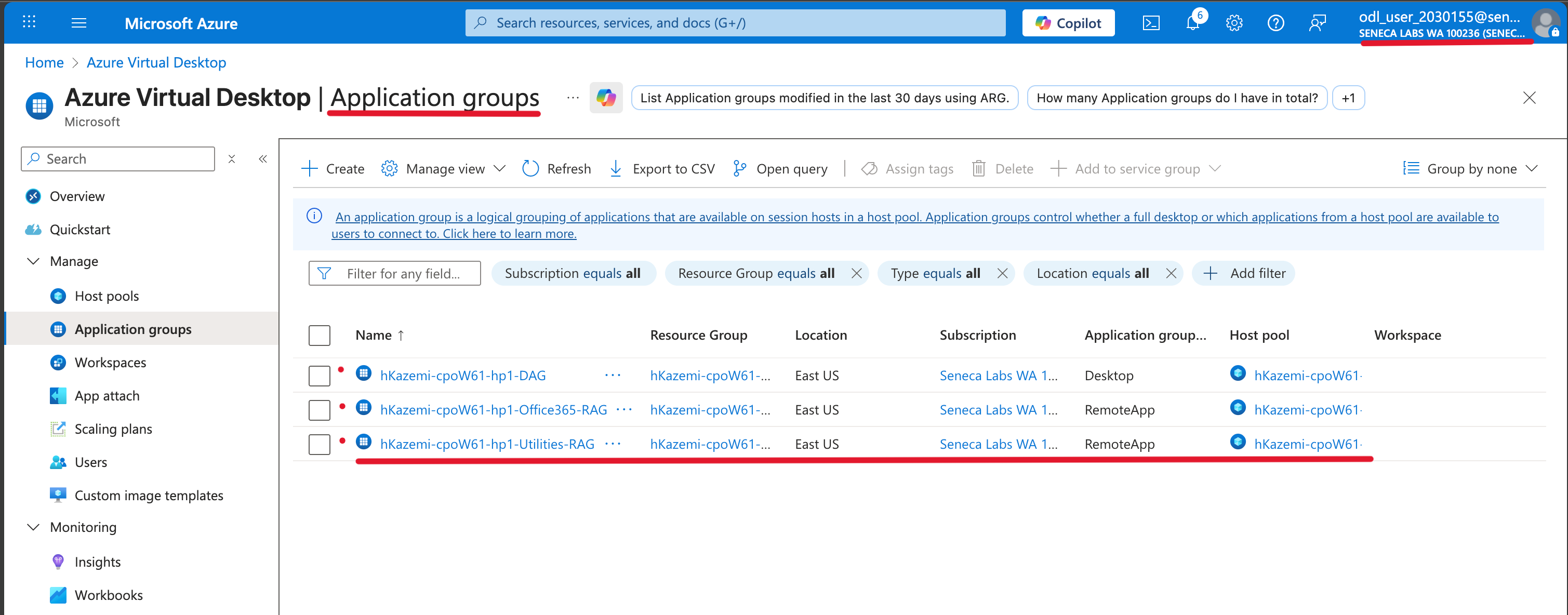Open Add to service group dropdown
This screenshot has width=1568, height=615.
click(1136, 168)
